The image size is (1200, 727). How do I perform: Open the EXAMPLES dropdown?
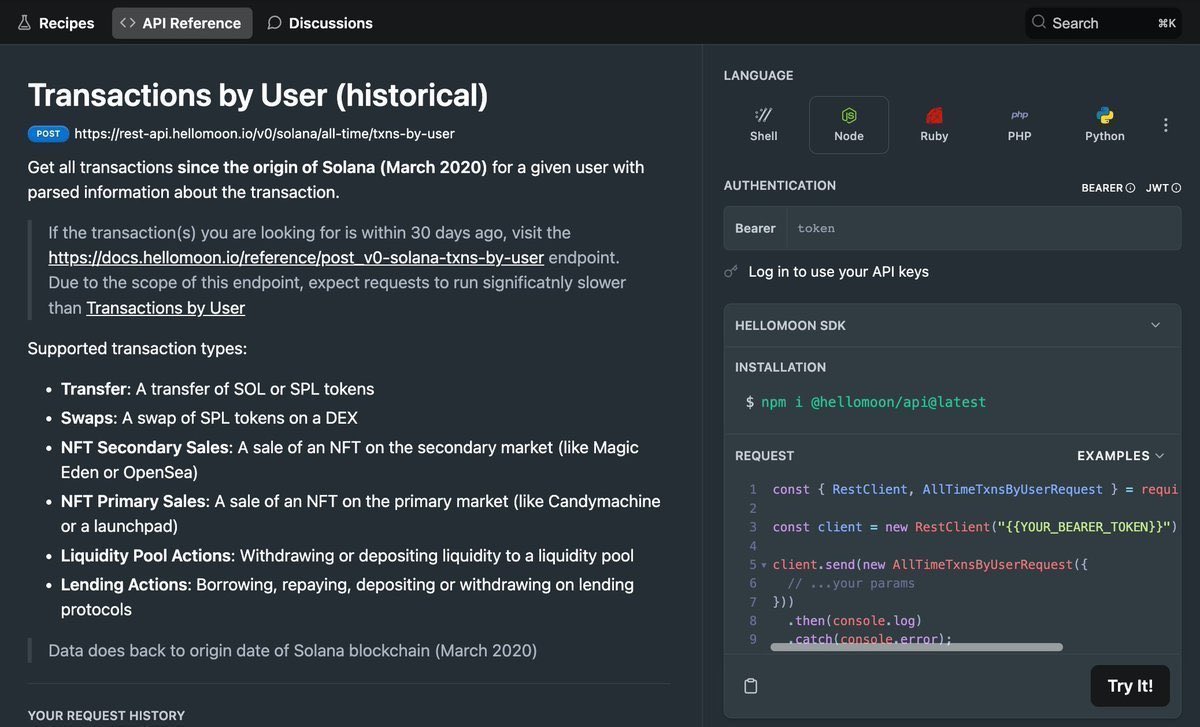(1121, 455)
